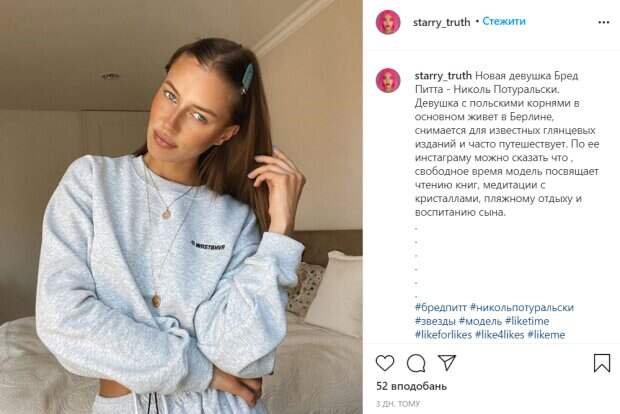
Task: Open hashtag #like4likes
Action: click(499, 335)
